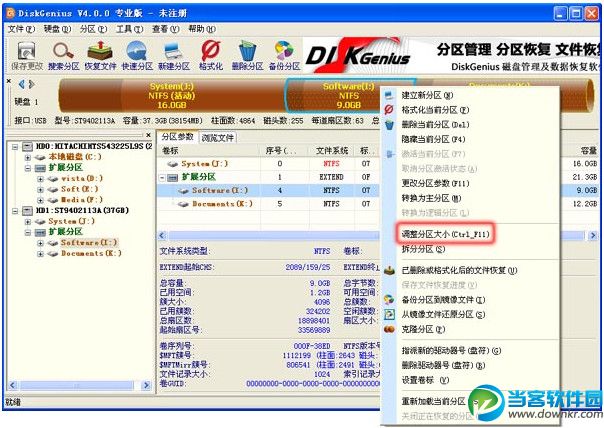The height and width of the screenshot is (428, 604).
Task: Select HD1:ST9402113A(37GB) disk in tree
Action: tap(82, 210)
